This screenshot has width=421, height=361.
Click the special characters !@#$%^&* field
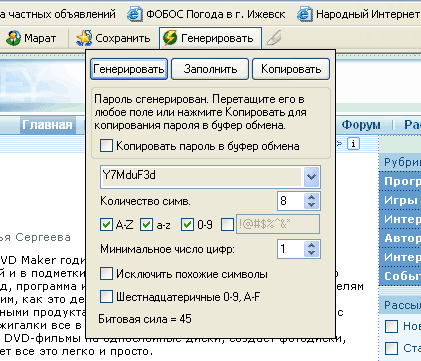coord(278,224)
